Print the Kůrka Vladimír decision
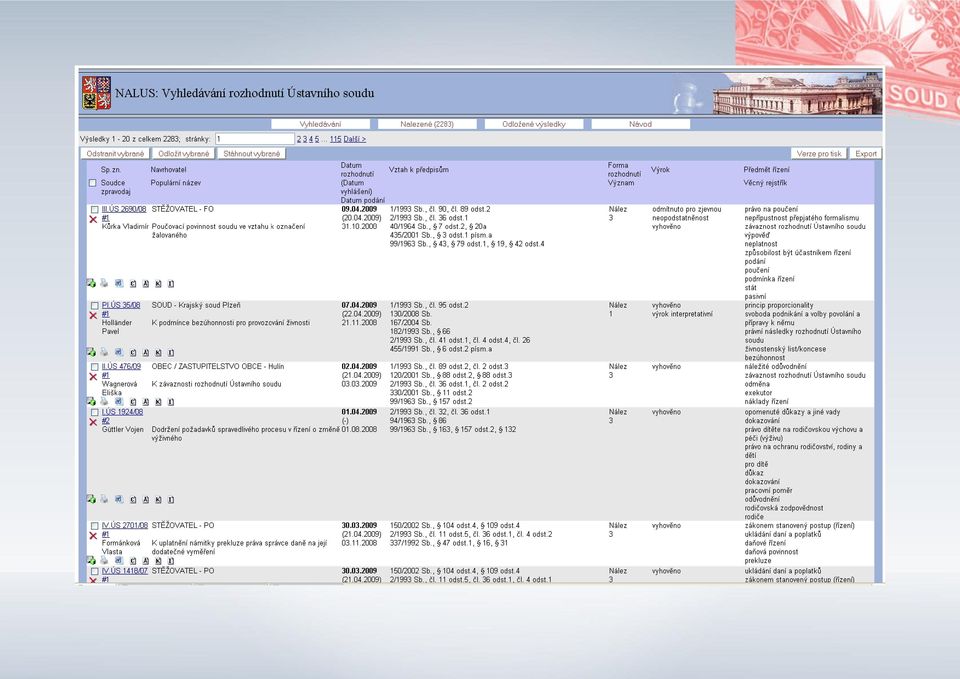This screenshot has height=679, width=960. [104, 283]
